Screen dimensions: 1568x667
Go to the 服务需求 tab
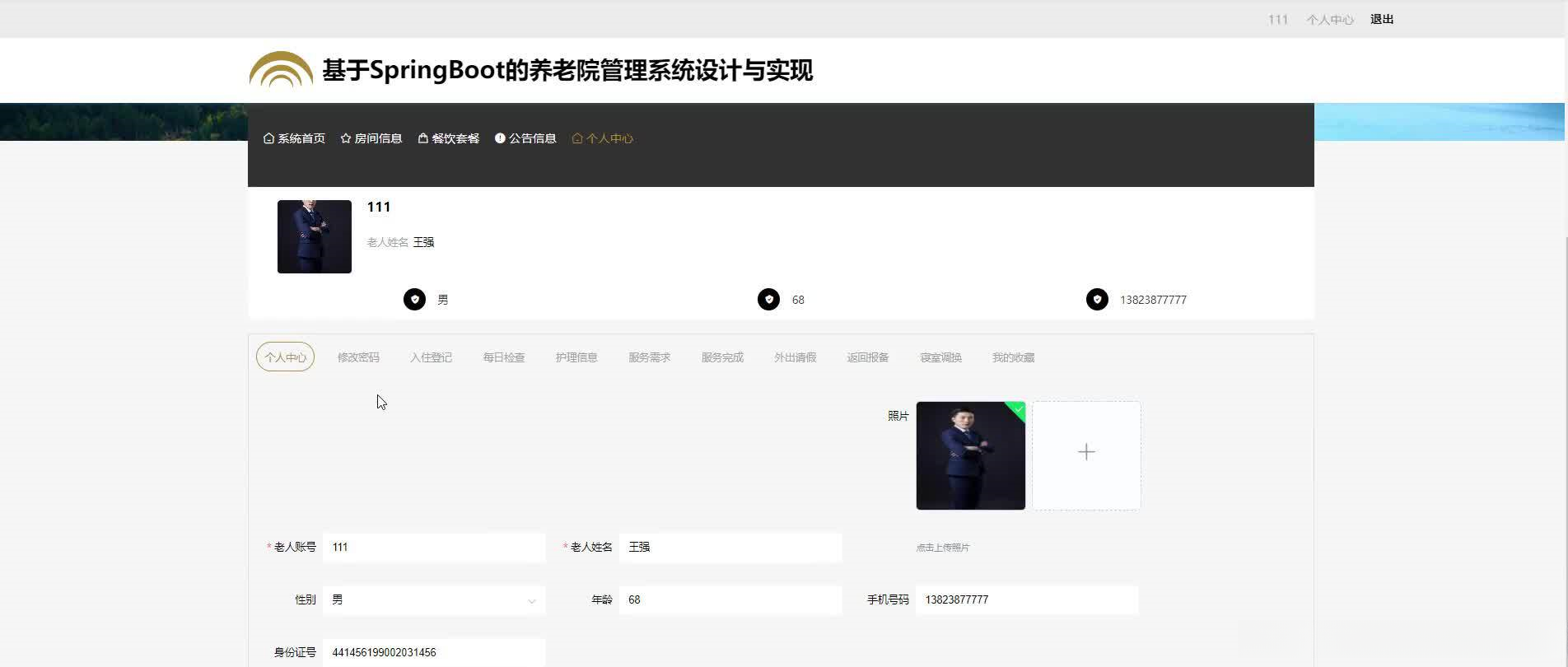pos(650,357)
